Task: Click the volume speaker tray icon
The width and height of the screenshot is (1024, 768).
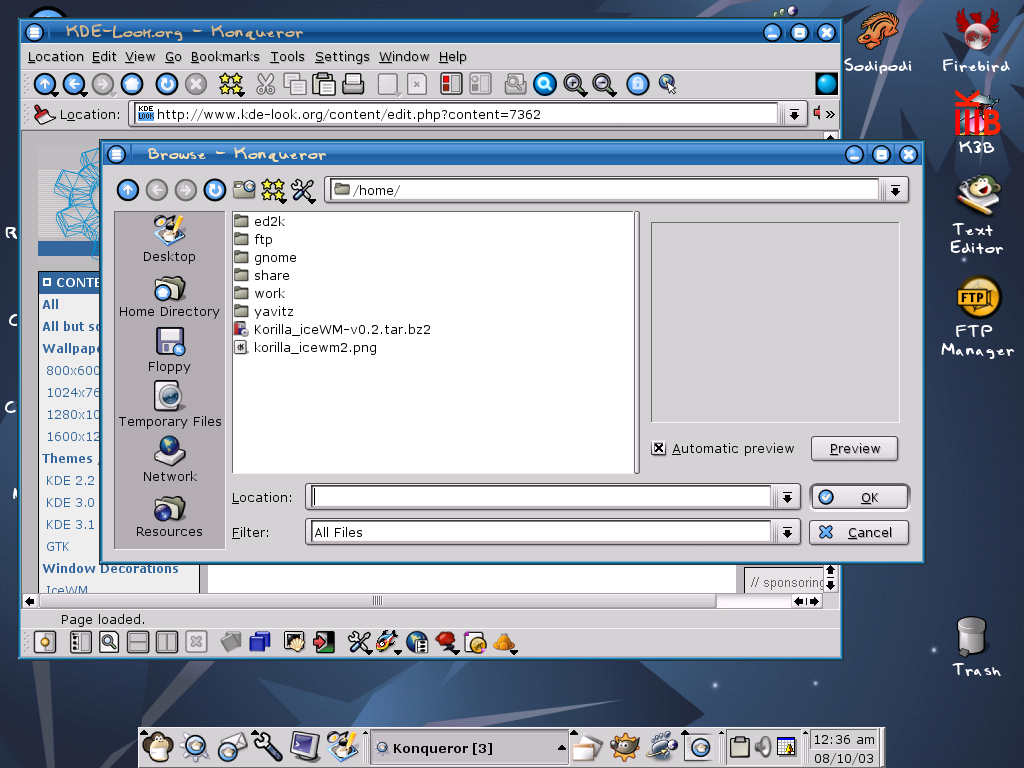Action: [x=763, y=746]
